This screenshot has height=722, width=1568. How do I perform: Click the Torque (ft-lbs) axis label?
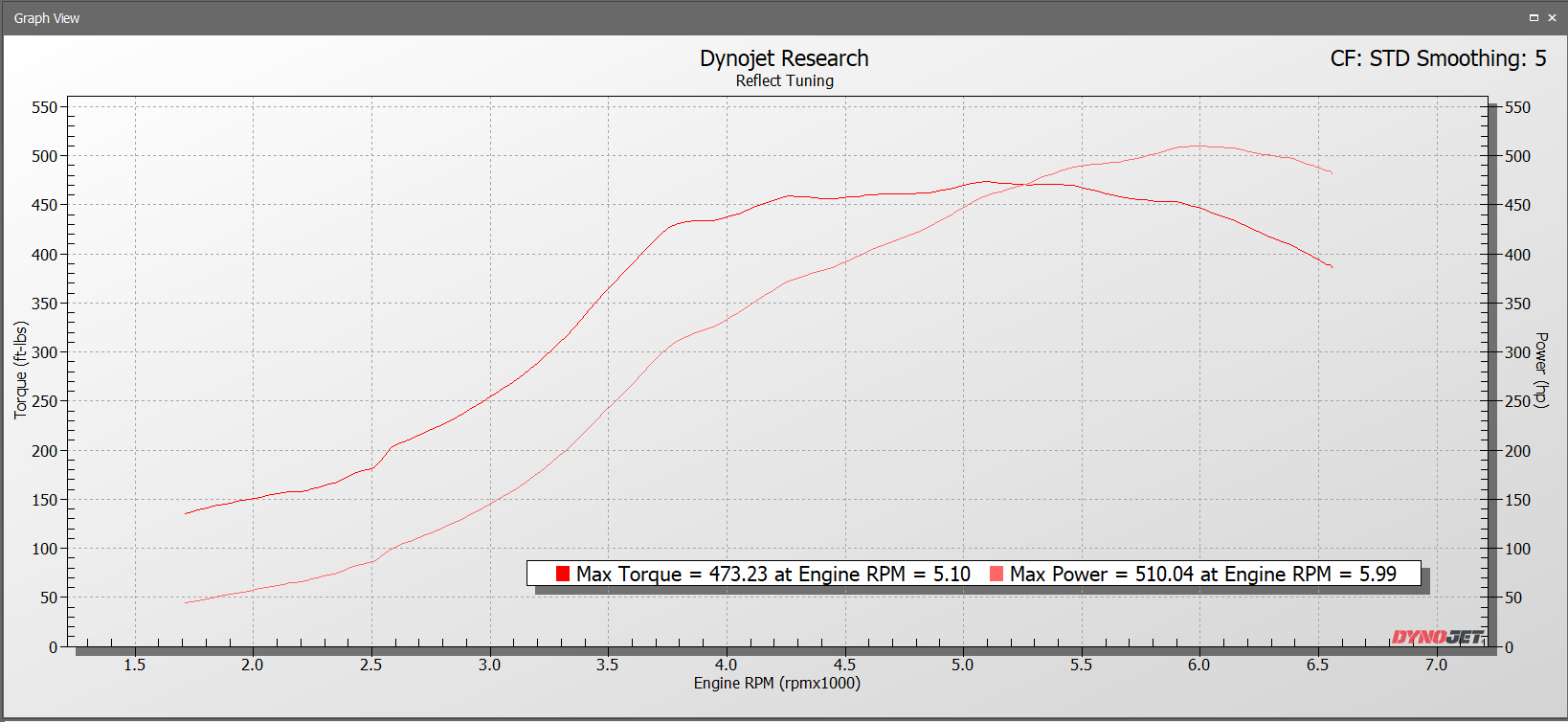[x=20, y=370]
